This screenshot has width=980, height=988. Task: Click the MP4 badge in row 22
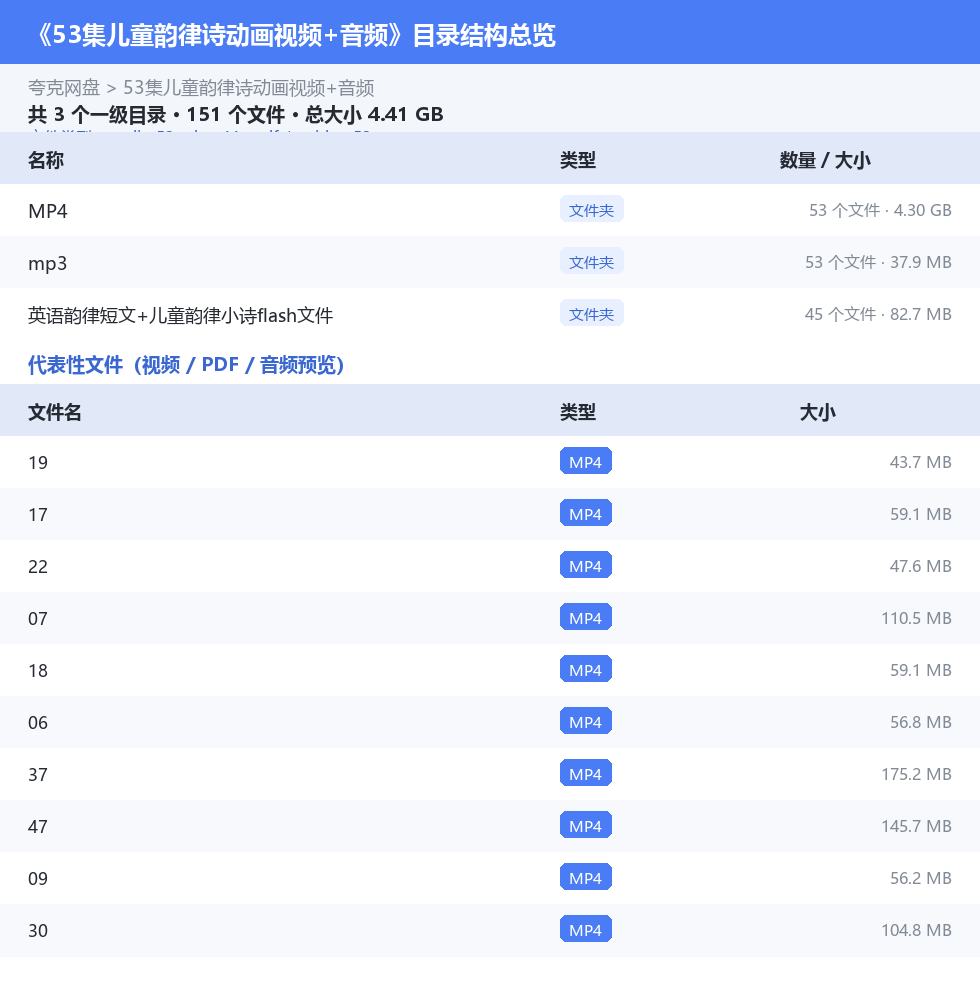point(585,566)
